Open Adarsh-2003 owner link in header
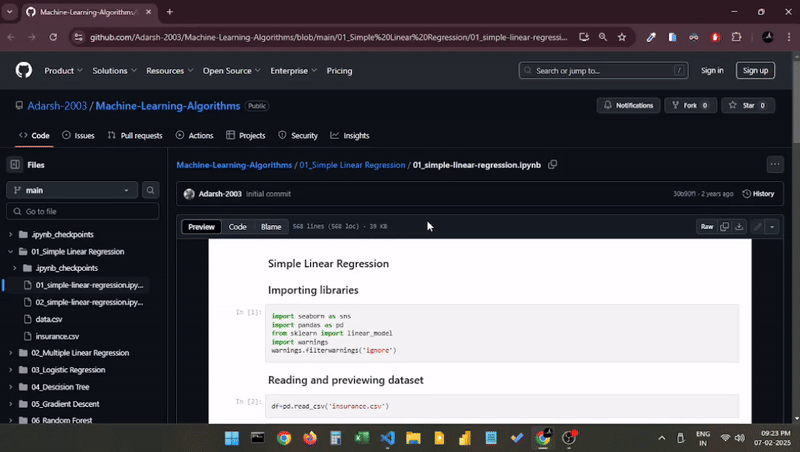The width and height of the screenshot is (800, 452). click(x=57, y=106)
